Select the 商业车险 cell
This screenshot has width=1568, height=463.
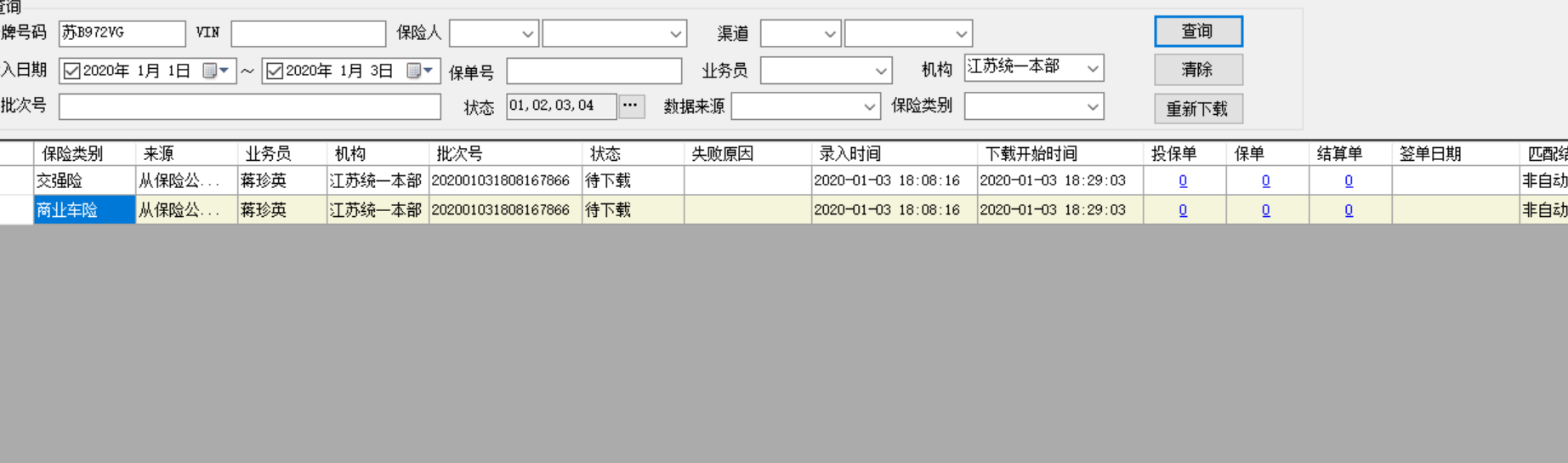click(84, 209)
